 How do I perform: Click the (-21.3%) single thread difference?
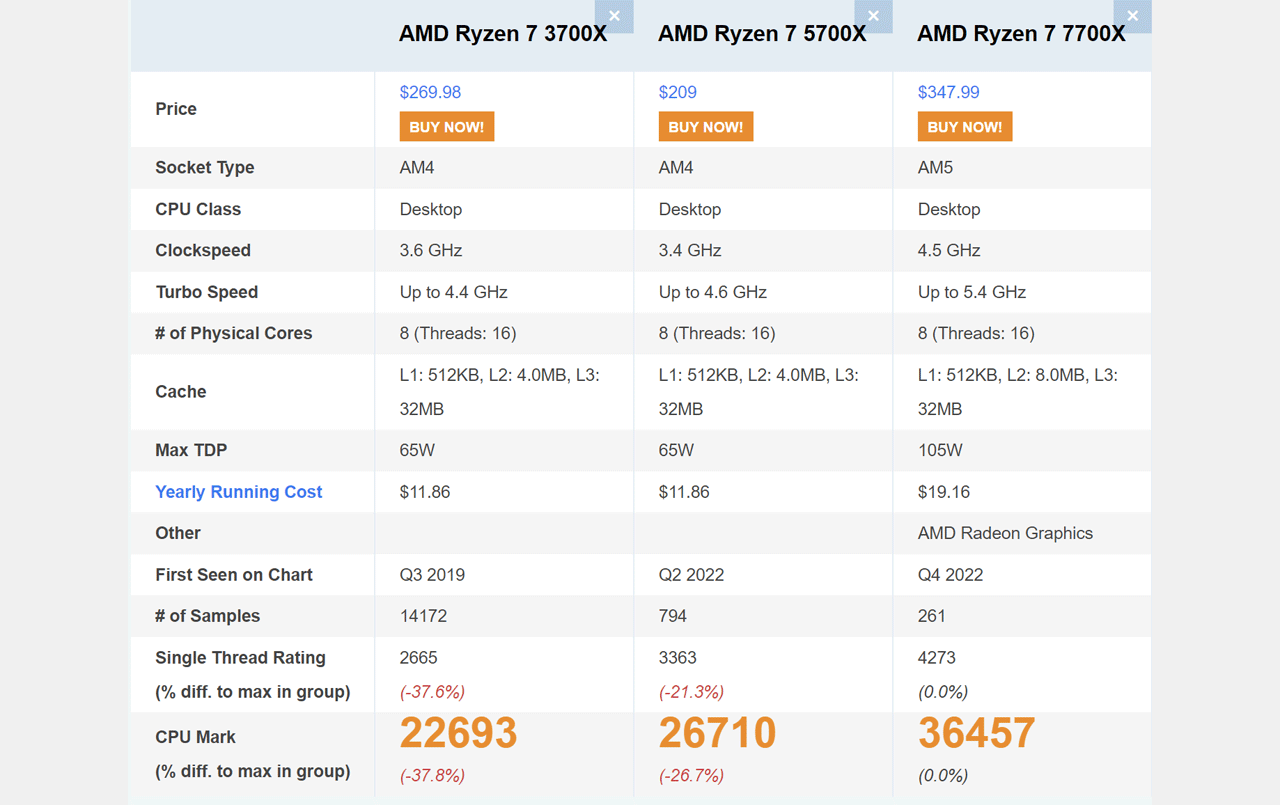691,692
